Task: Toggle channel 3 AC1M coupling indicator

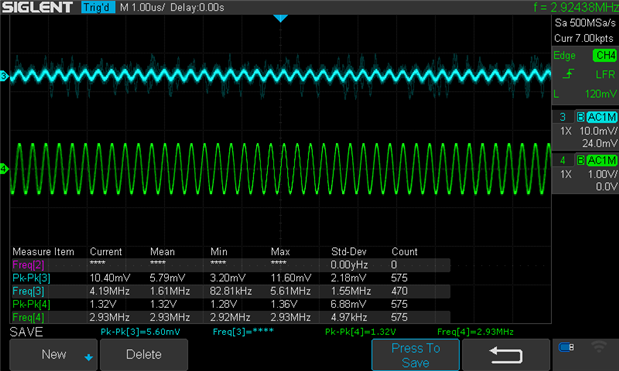Action: click(x=601, y=117)
